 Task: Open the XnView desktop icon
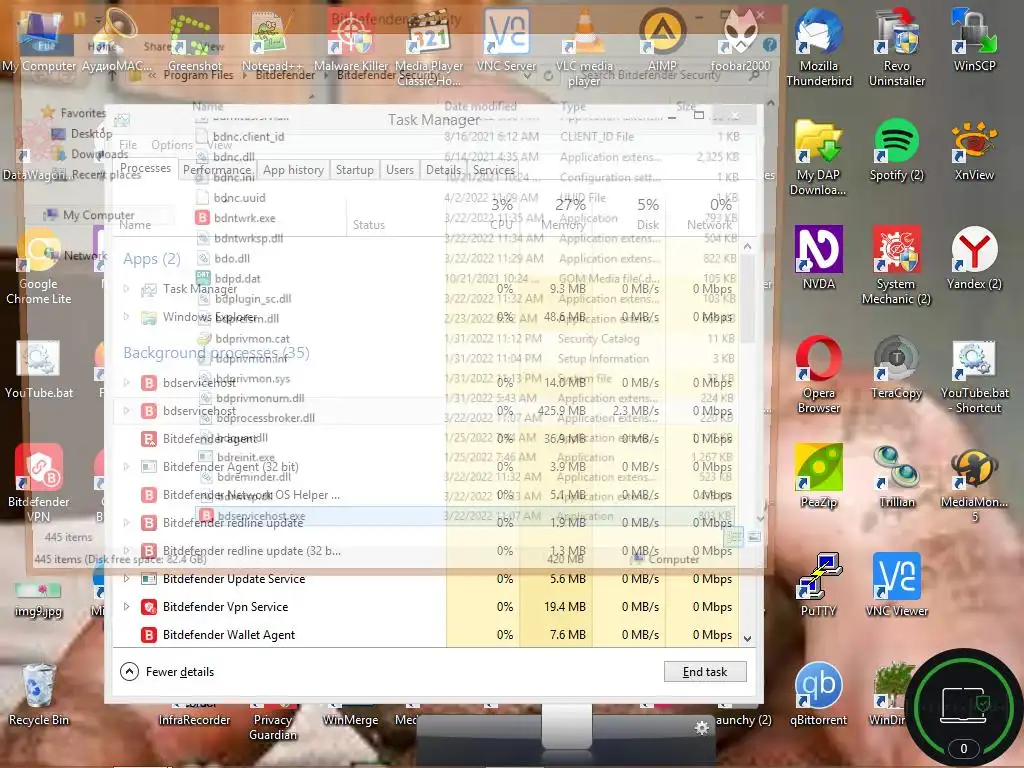(974, 150)
